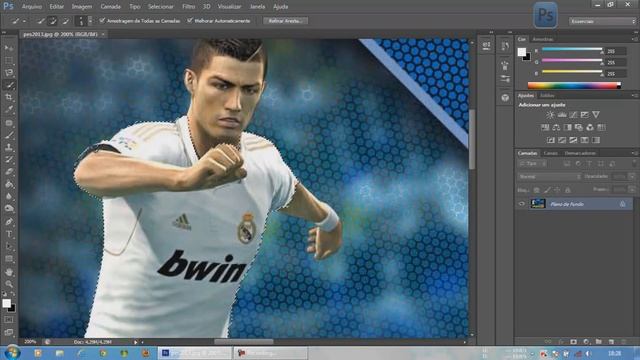Screen dimensions: 640x360
Task: Open the Opacidade dropdown arrow
Action: coord(632,177)
